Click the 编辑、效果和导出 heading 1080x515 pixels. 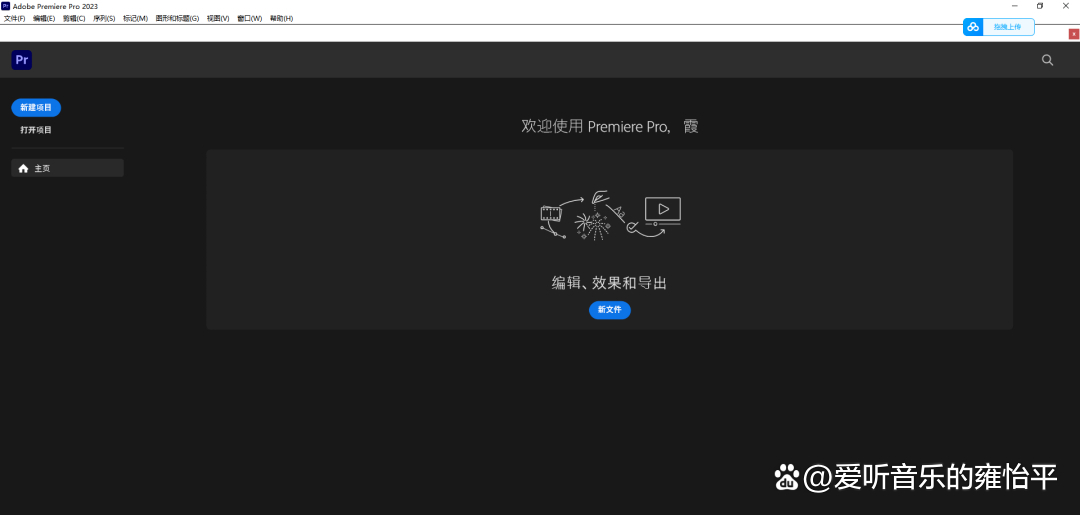click(609, 283)
